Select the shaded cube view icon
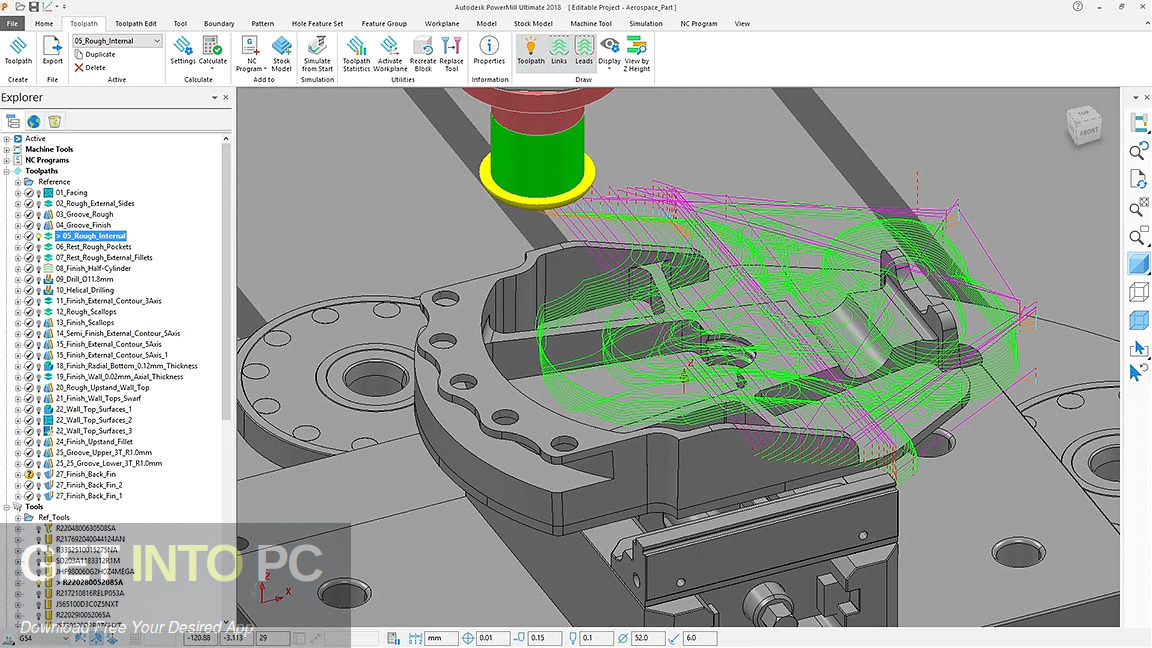This screenshot has width=1152, height=648. click(x=1139, y=320)
